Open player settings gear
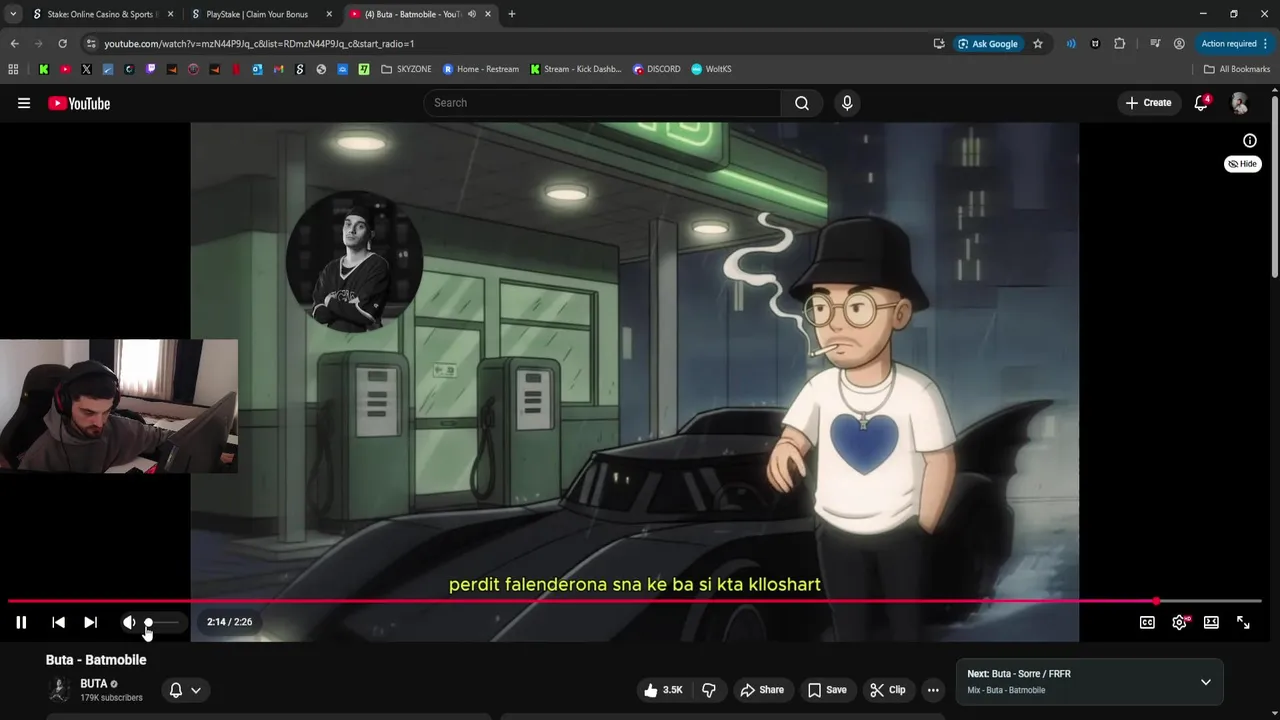 pos(1179,622)
